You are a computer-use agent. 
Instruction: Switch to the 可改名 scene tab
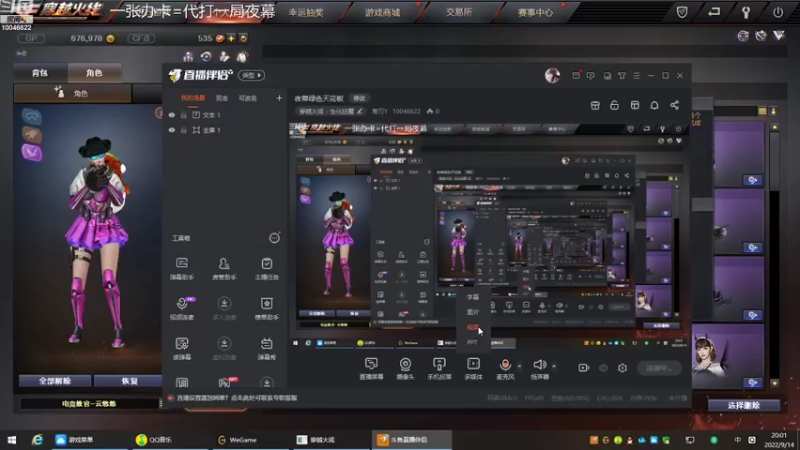[248, 98]
